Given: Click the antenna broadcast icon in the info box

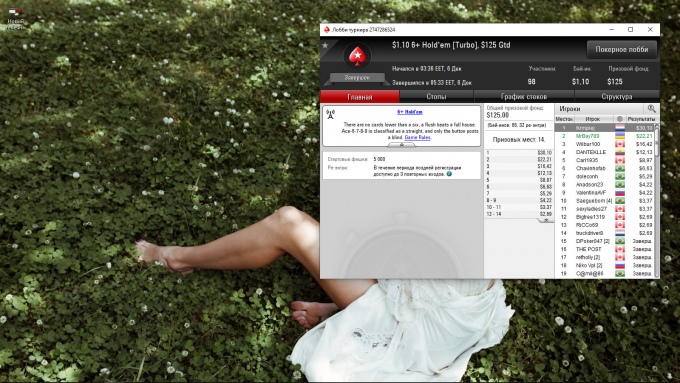Looking at the screenshot, I should 330,115.
